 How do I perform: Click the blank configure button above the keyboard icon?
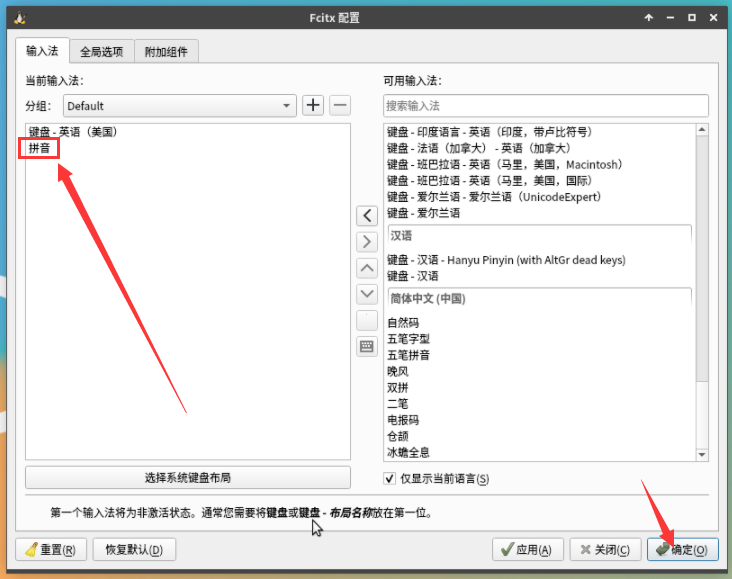367,320
